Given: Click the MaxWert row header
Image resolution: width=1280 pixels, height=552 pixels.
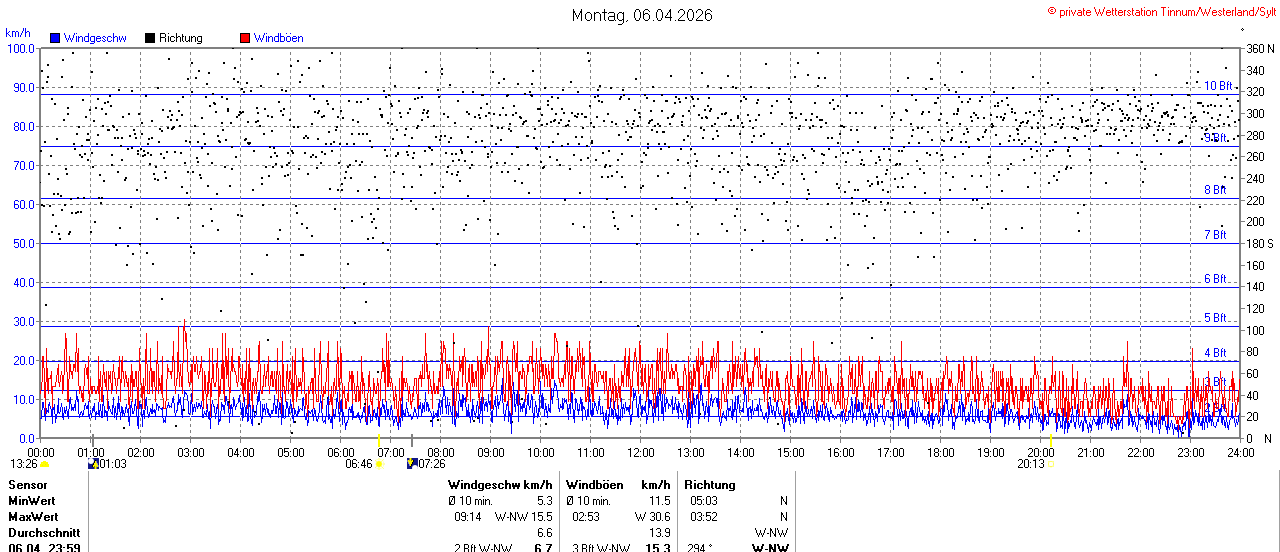Looking at the screenshot, I should pos(33,517).
